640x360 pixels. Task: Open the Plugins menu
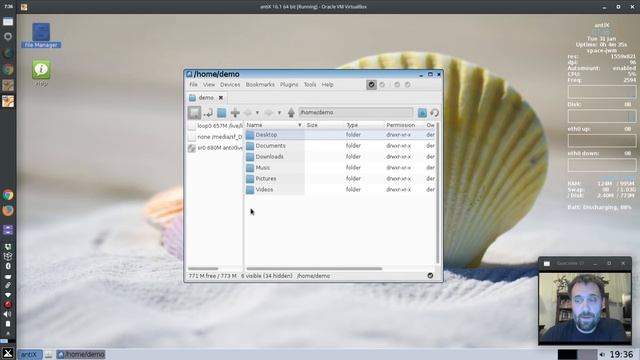tap(289, 84)
